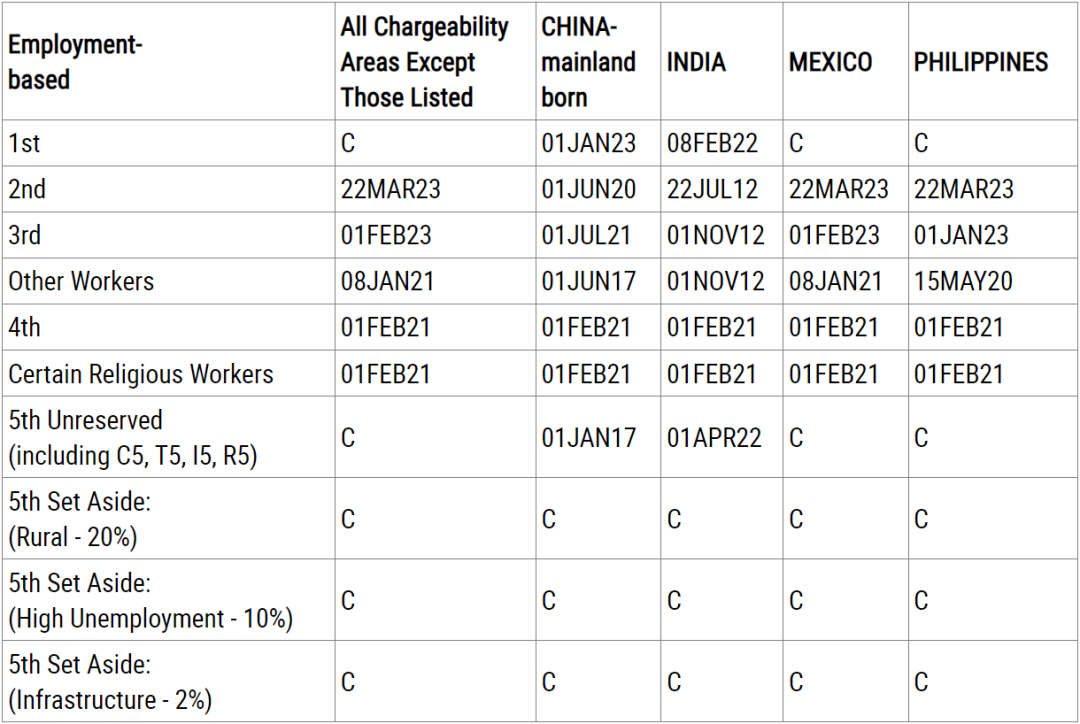Select India 1st date 08FEB22
This screenshot has width=1080, height=724.
712,143
